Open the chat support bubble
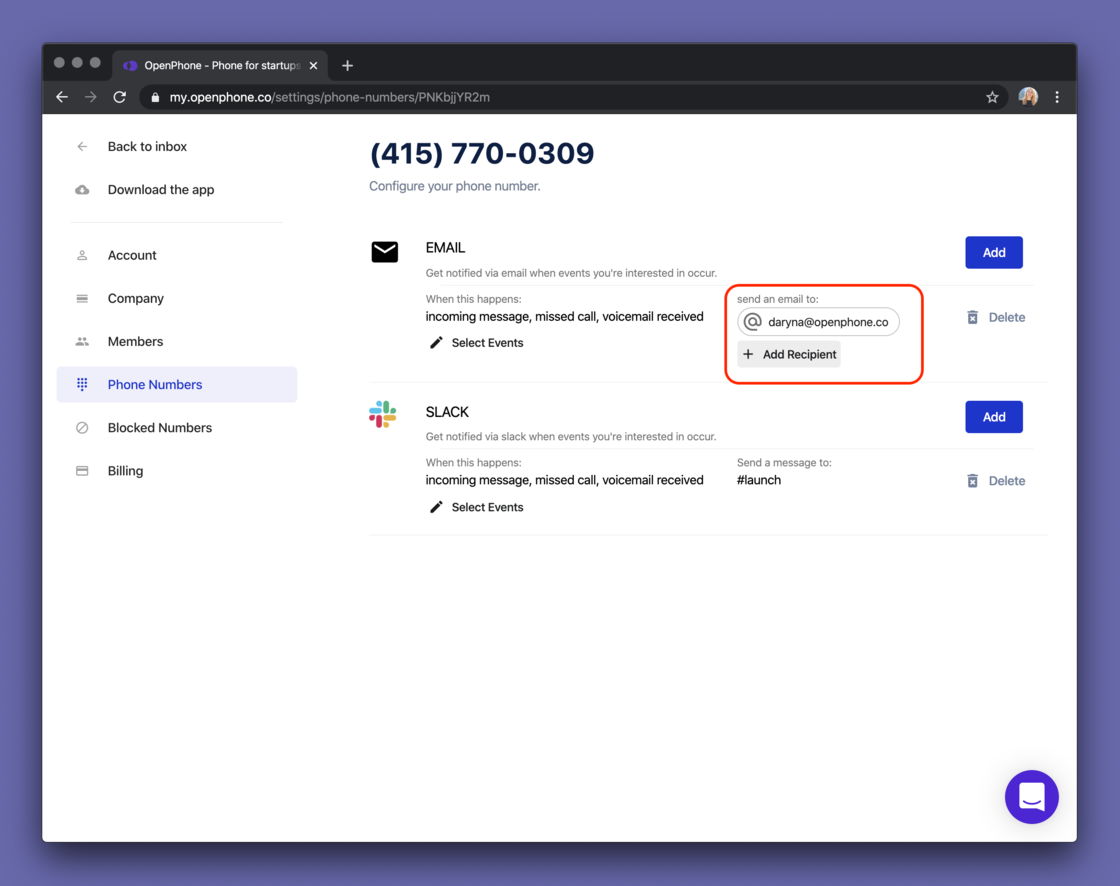Image resolution: width=1120 pixels, height=886 pixels. [1031, 797]
